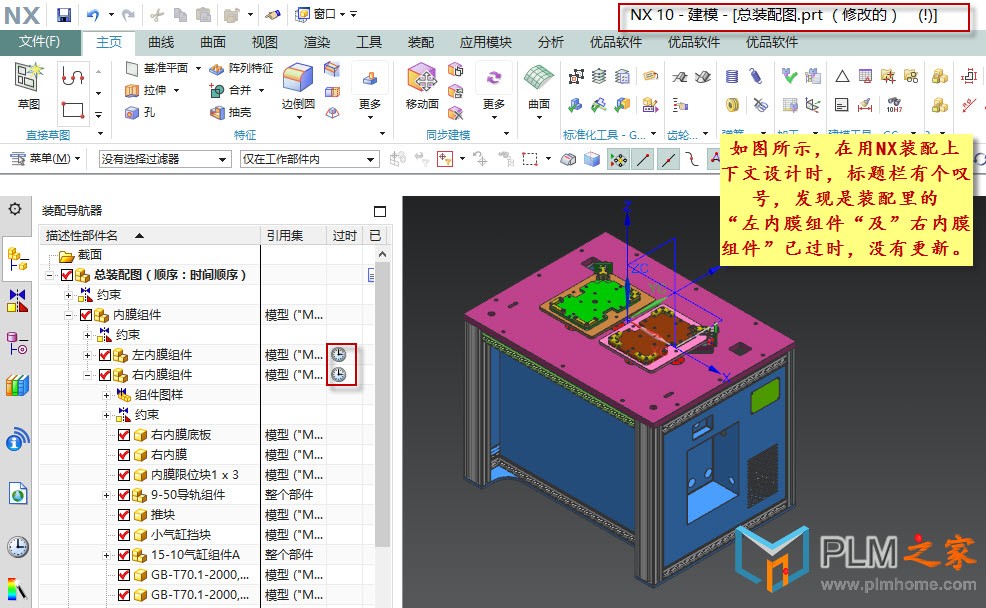Click the out-of-date clock for 右内膜组件
Viewport: 986px width, 608px height.
click(338, 375)
